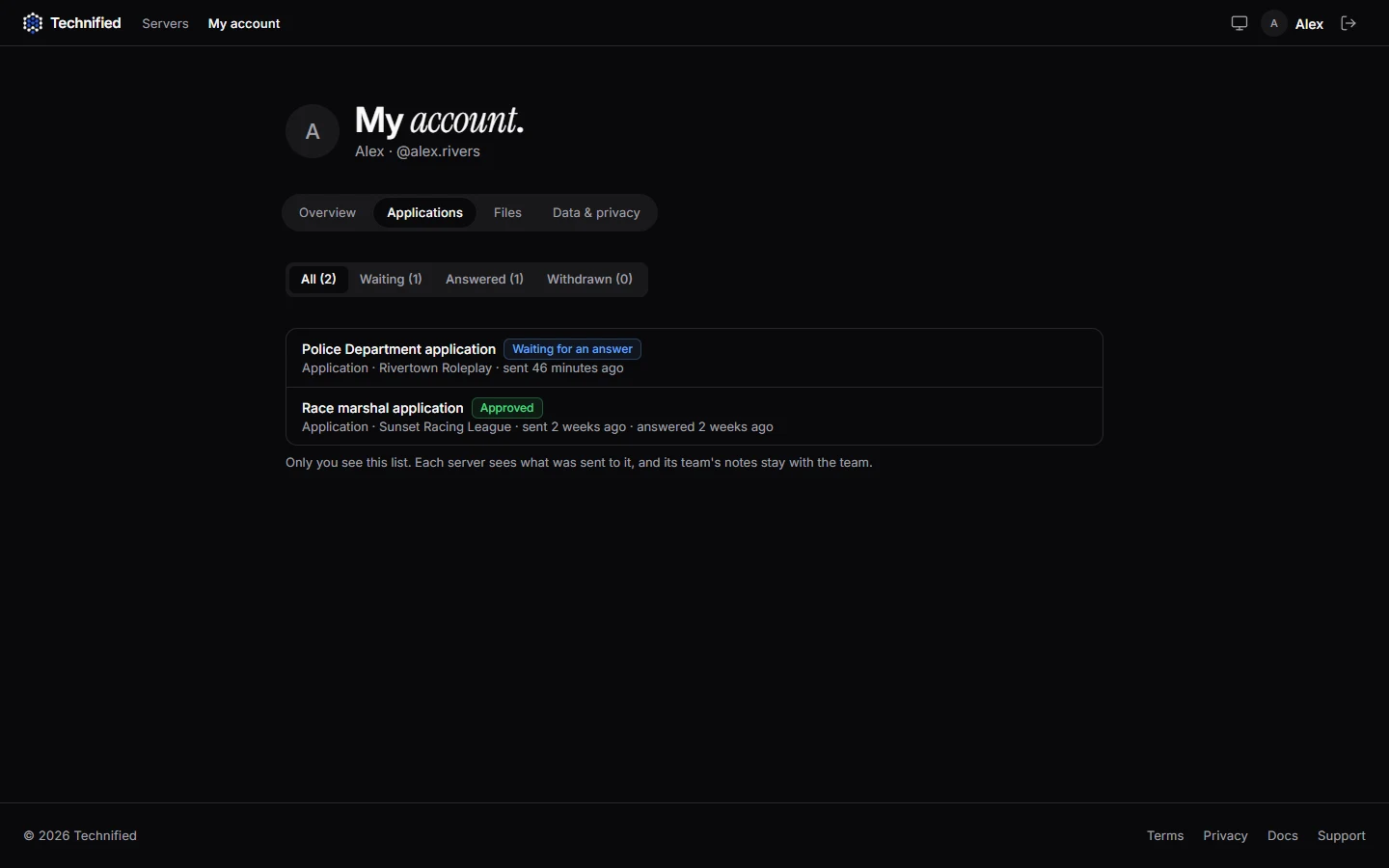The height and width of the screenshot is (868, 1389).
Task: Filter by Waiting (1) applications
Action: (391, 279)
